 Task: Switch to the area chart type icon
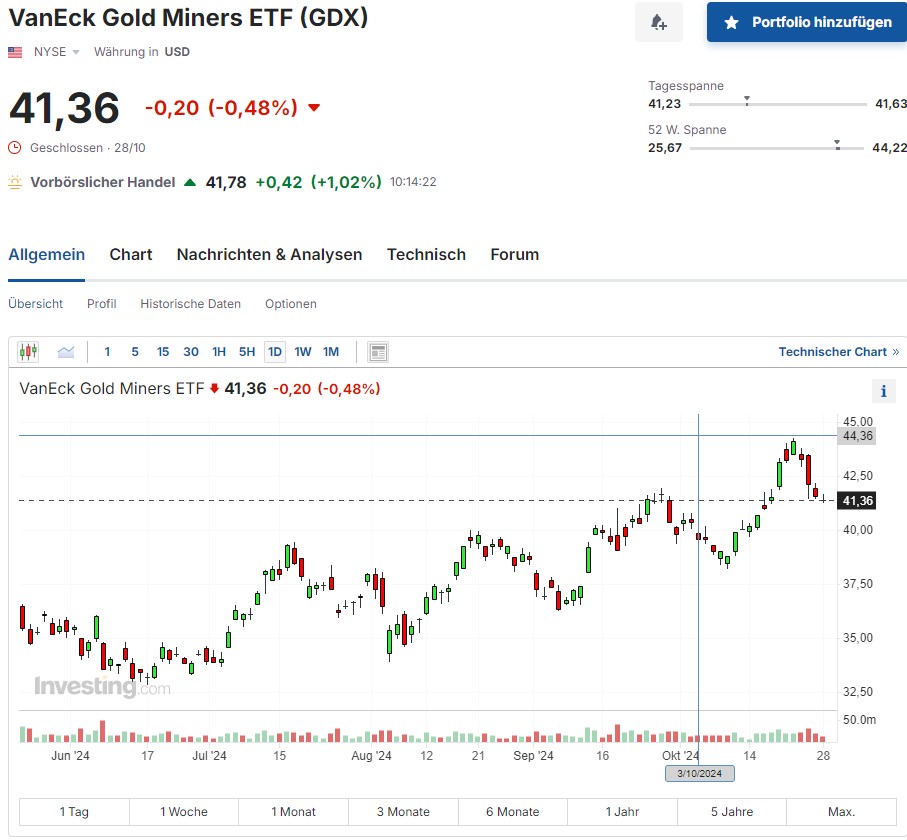click(66, 351)
